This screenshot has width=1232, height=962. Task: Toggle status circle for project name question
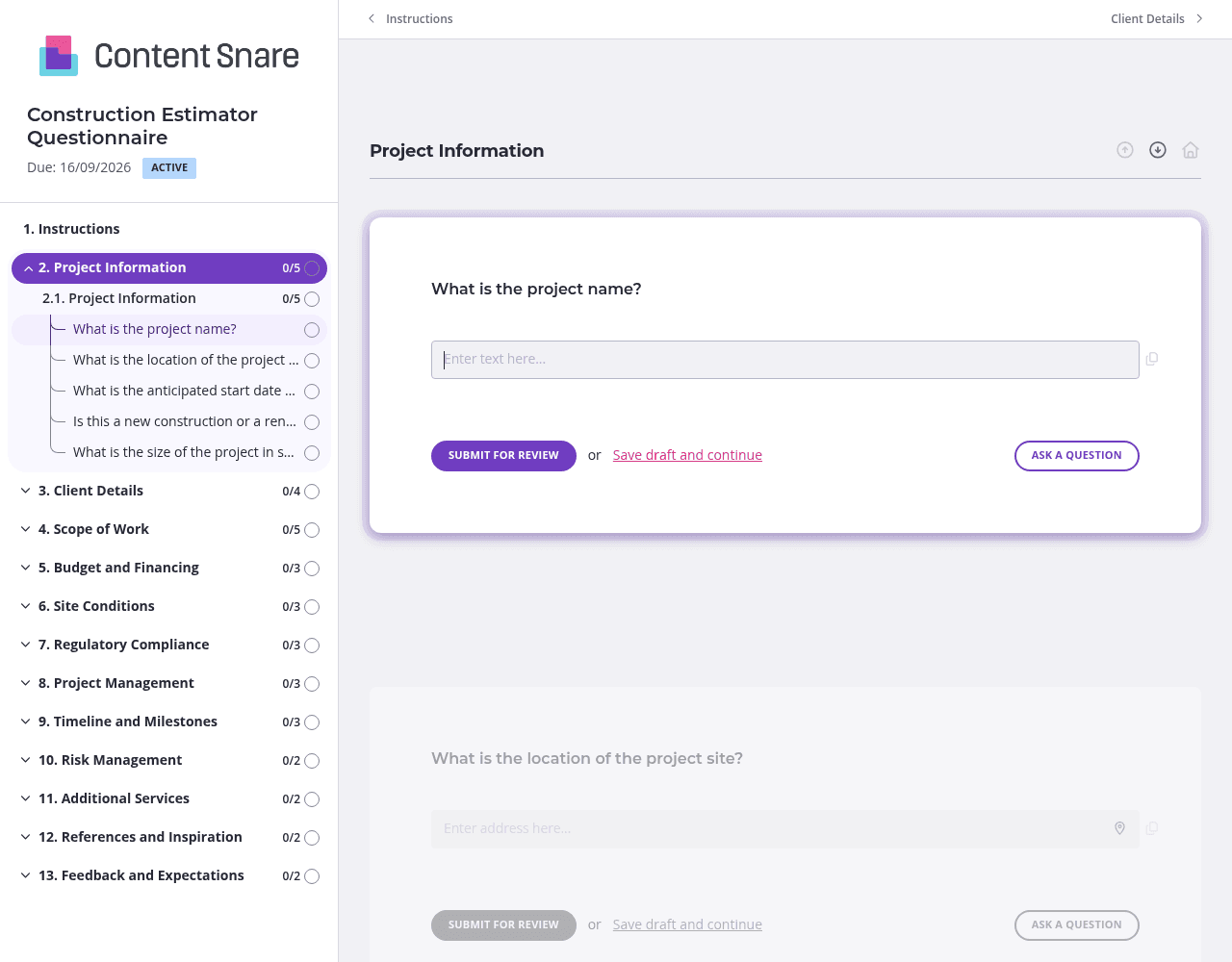pyautogui.click(x=312, y=330)
